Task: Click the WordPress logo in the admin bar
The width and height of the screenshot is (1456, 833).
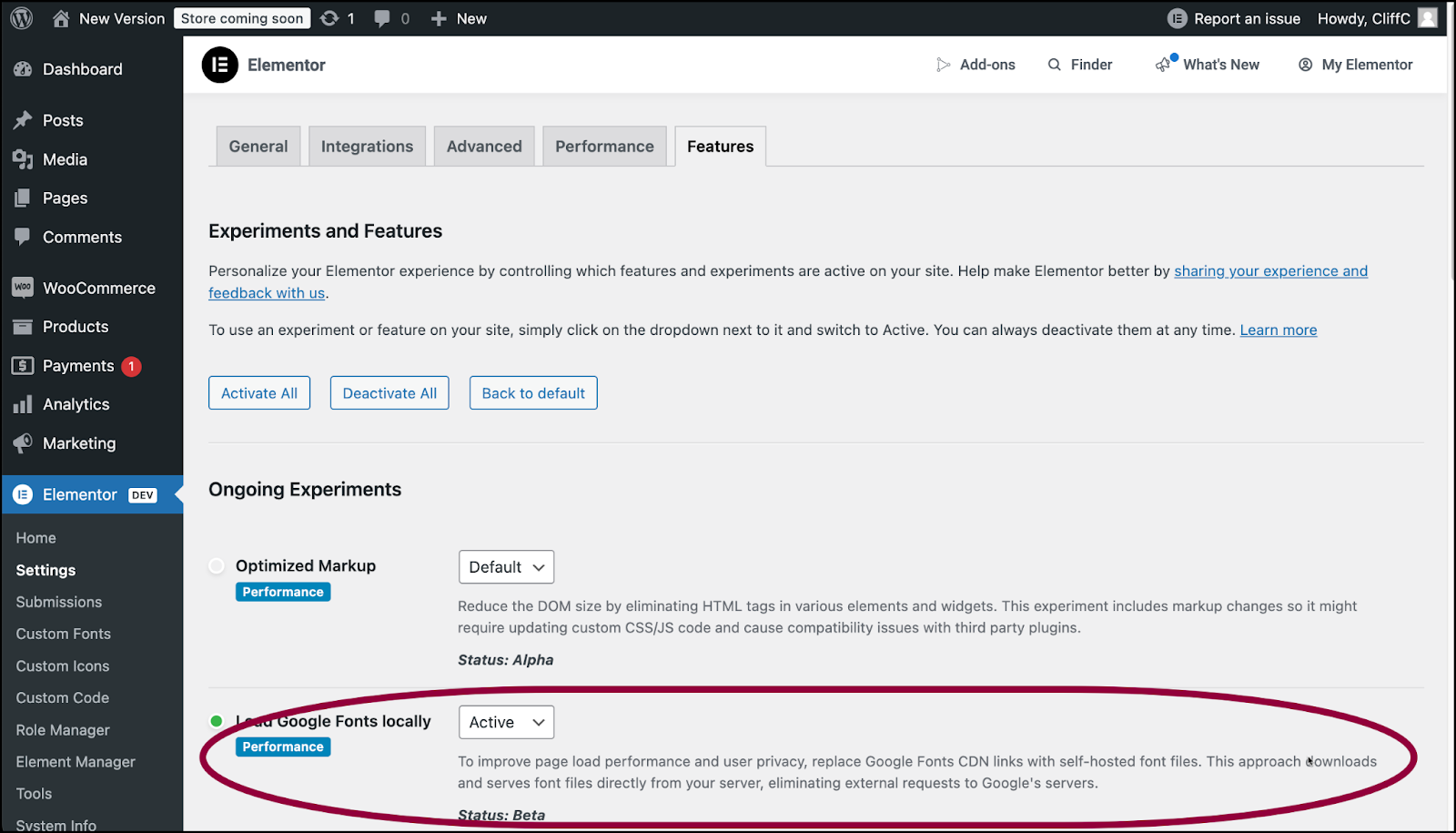Action: [20, 17]
